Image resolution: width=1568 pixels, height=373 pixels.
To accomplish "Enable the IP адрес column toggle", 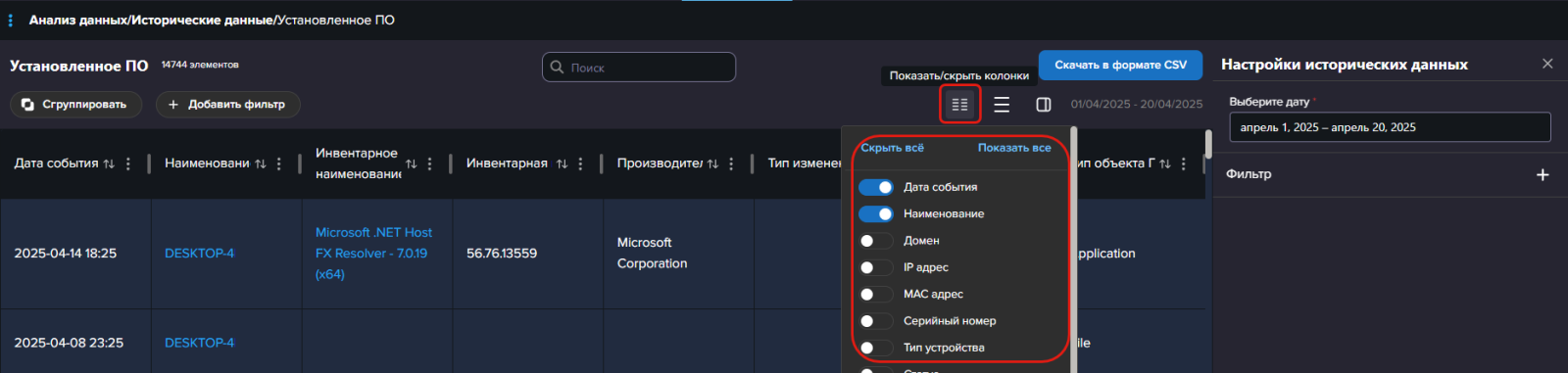I will [x=876, y=267].
